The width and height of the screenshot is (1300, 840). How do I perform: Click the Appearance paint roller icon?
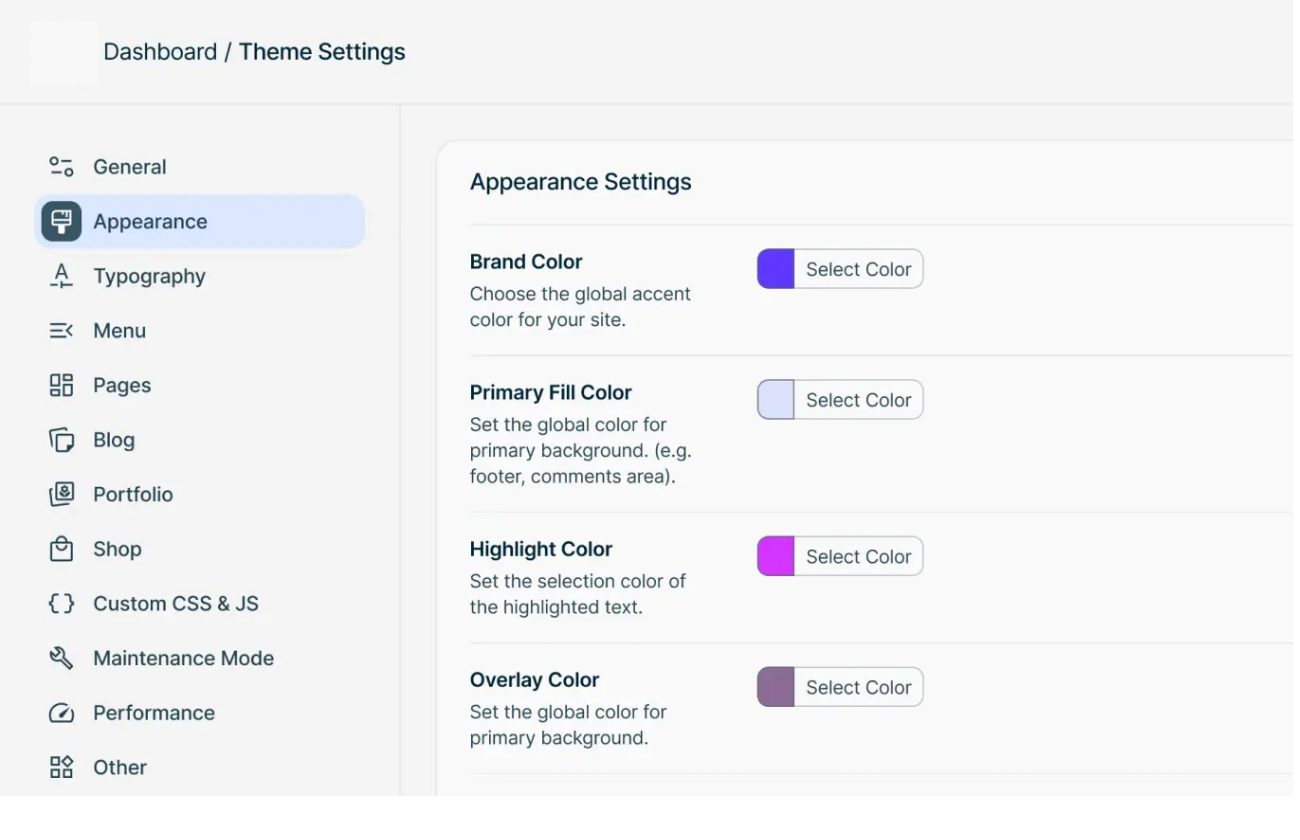pos(61,221)
